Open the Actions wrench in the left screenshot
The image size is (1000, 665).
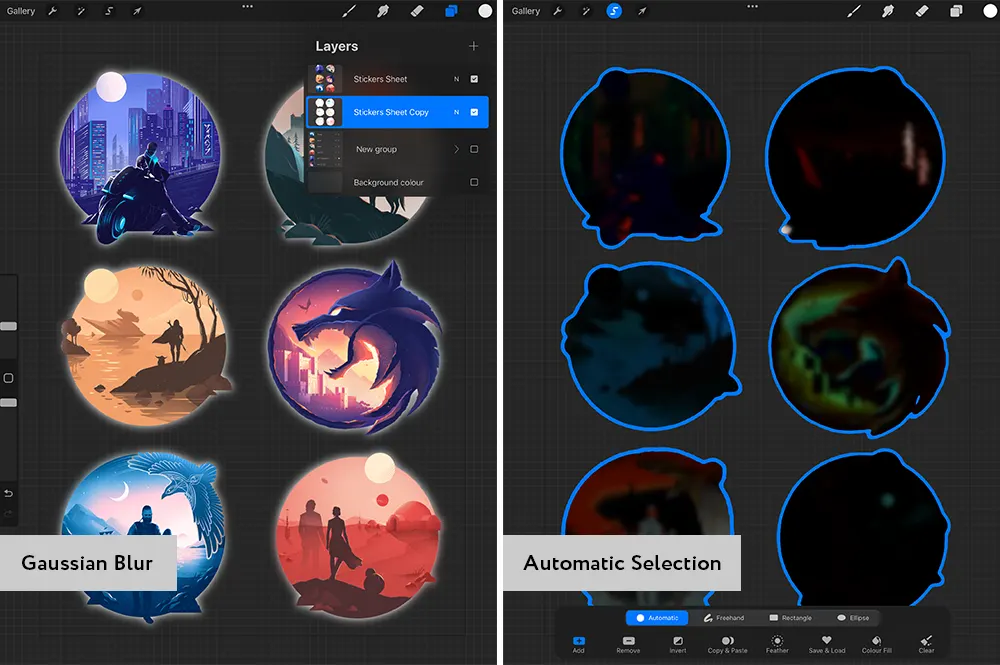pos(53,11)
